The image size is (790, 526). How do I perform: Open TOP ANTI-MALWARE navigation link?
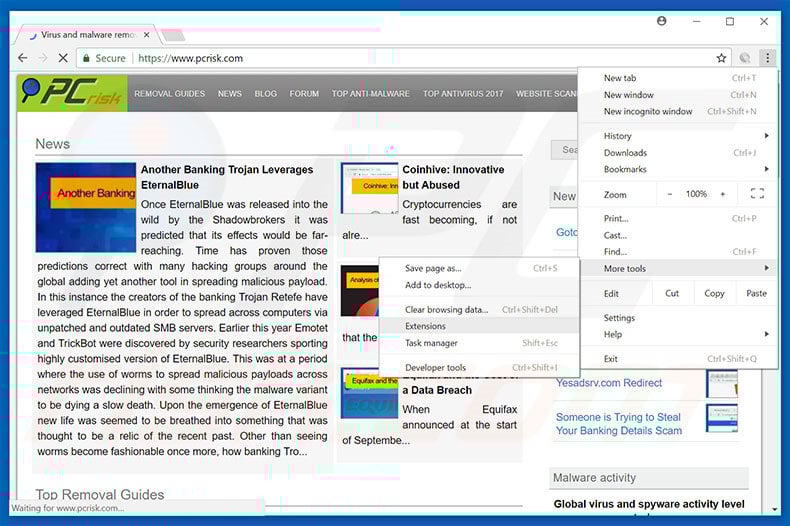click(x=370, y=94)
